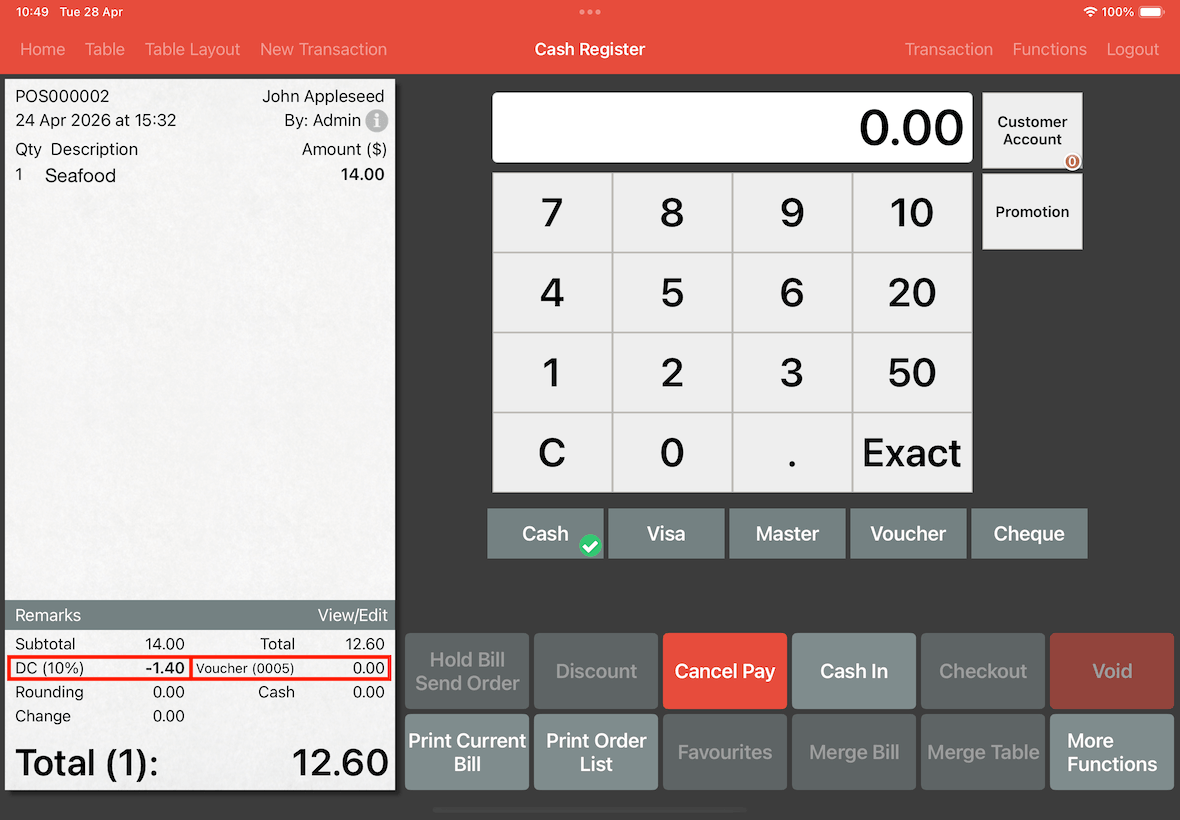Tap the Cash In button
The image size is (1180, 820).
point(854,671)
